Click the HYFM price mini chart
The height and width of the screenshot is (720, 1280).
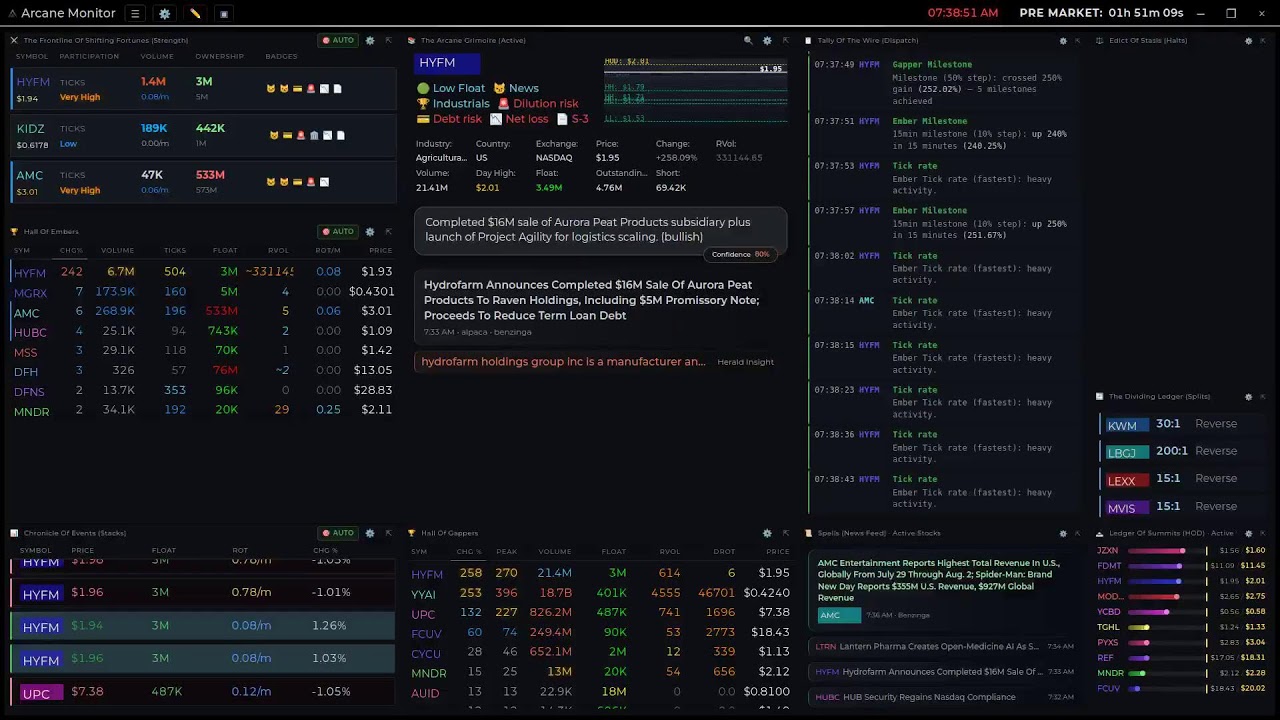pyautogui.click(x=695, y=91)
